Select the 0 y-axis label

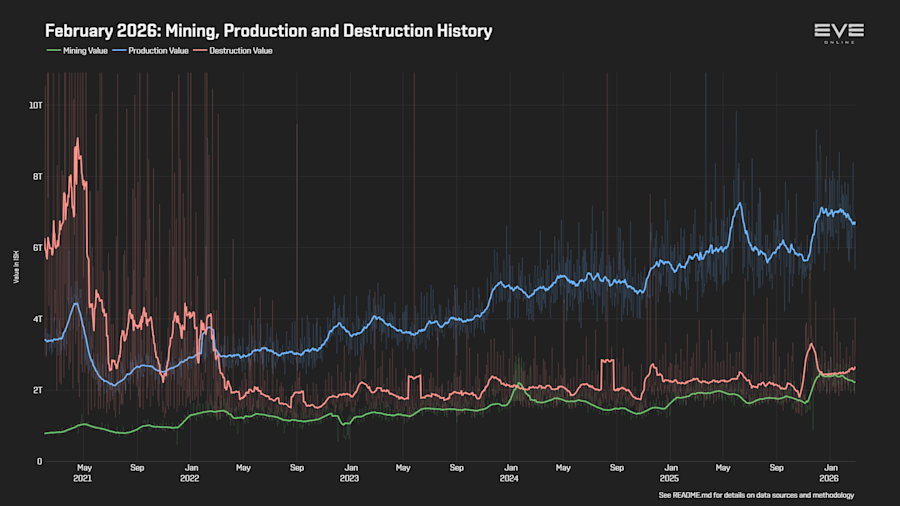click(x=40, y=461)
